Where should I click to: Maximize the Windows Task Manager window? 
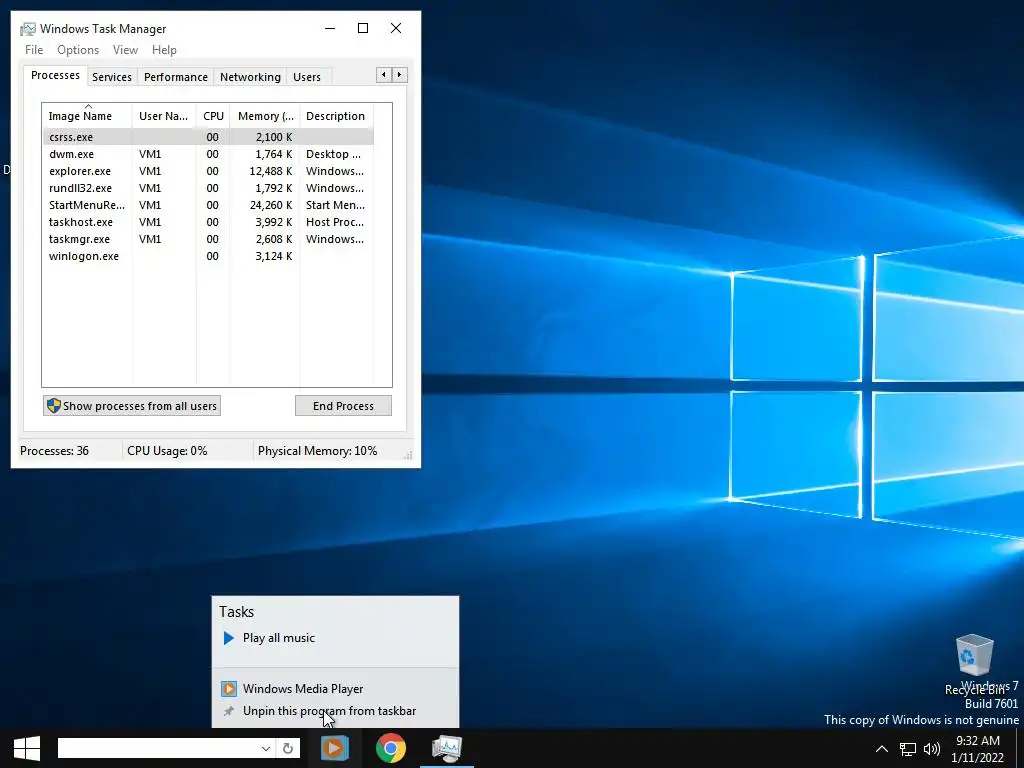[363, 28]
